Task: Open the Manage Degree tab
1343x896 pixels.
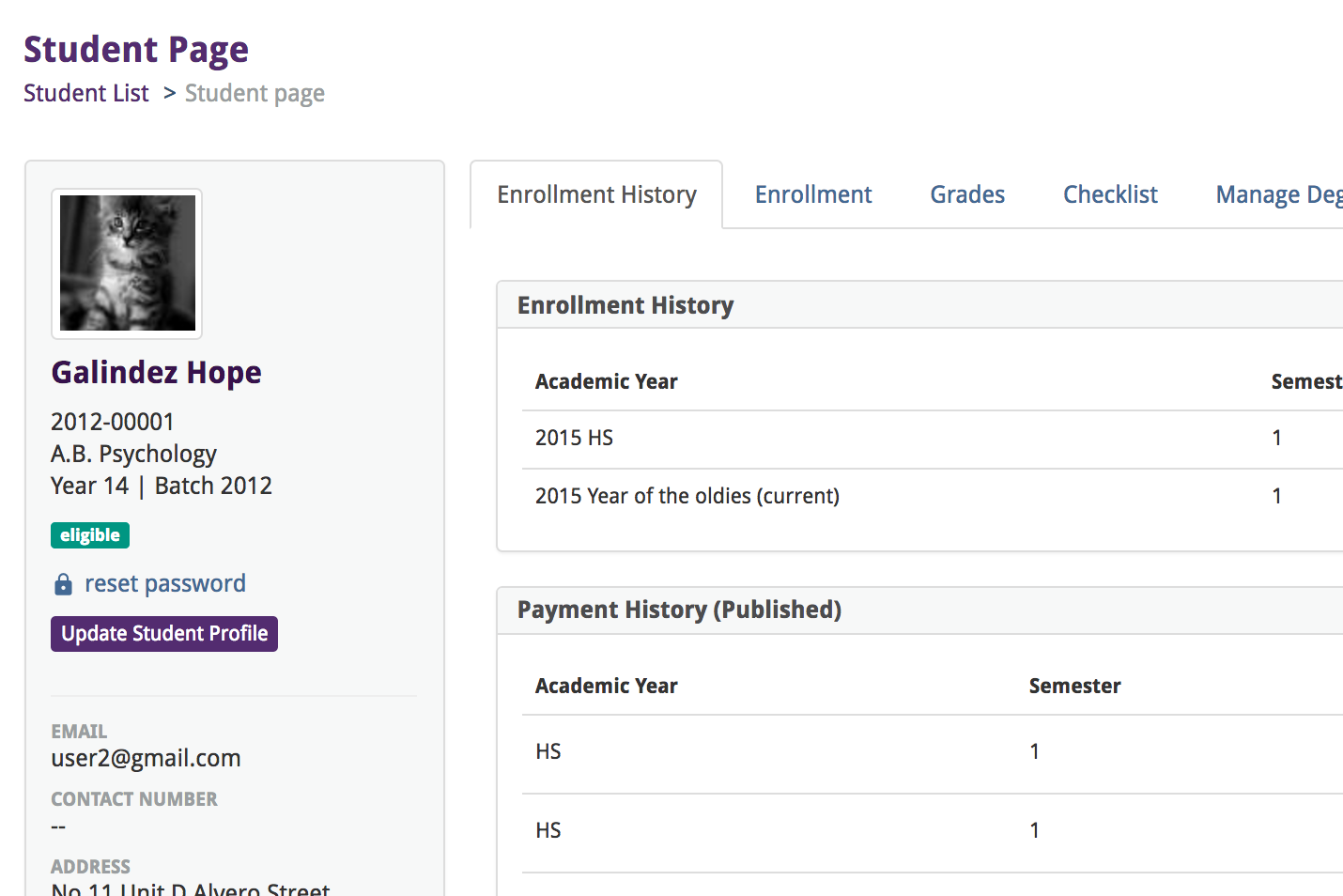Action: click(x=1279, y=194)
